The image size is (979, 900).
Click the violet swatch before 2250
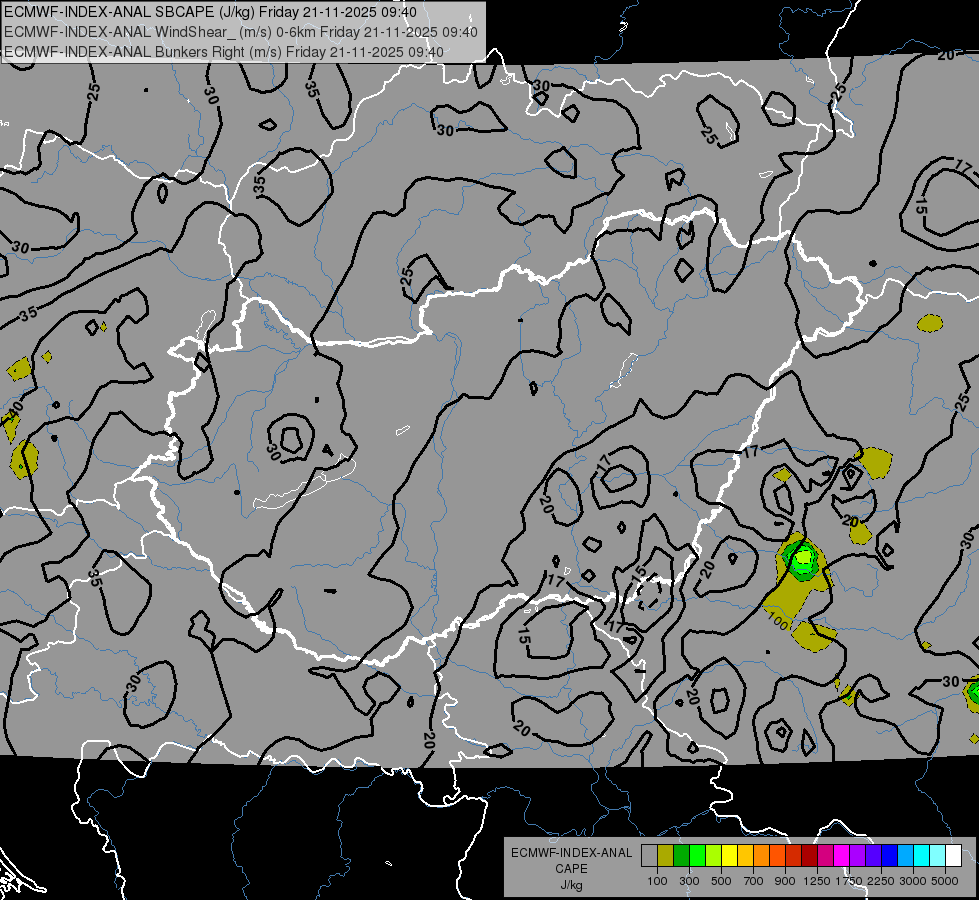873,855
